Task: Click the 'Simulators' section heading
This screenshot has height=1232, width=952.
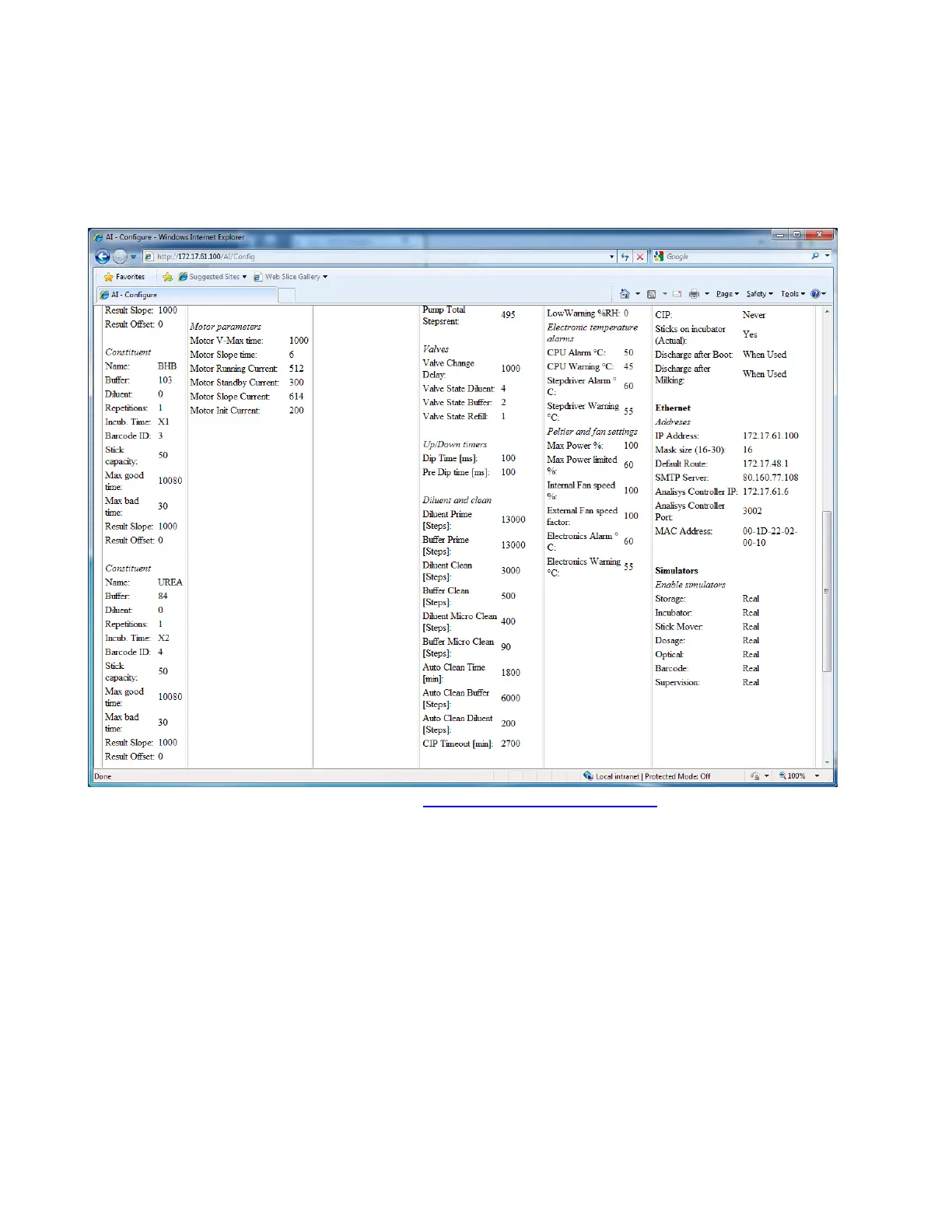Action: coord(677,571)
